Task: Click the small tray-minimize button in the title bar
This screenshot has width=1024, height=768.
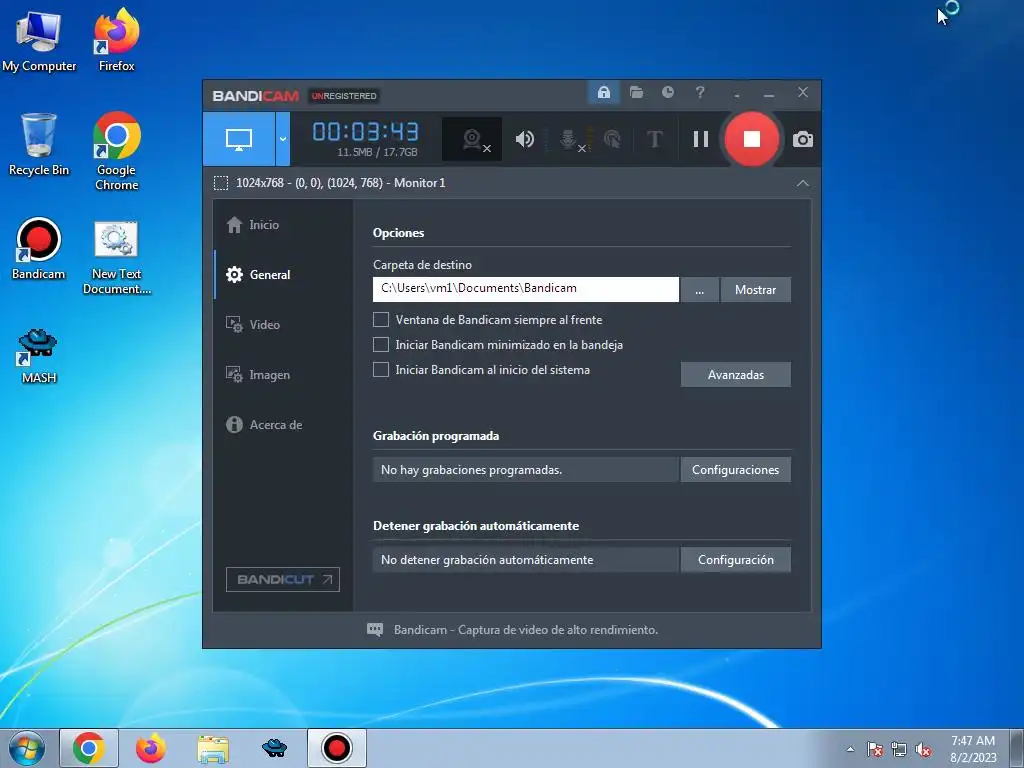Action: 737,95
